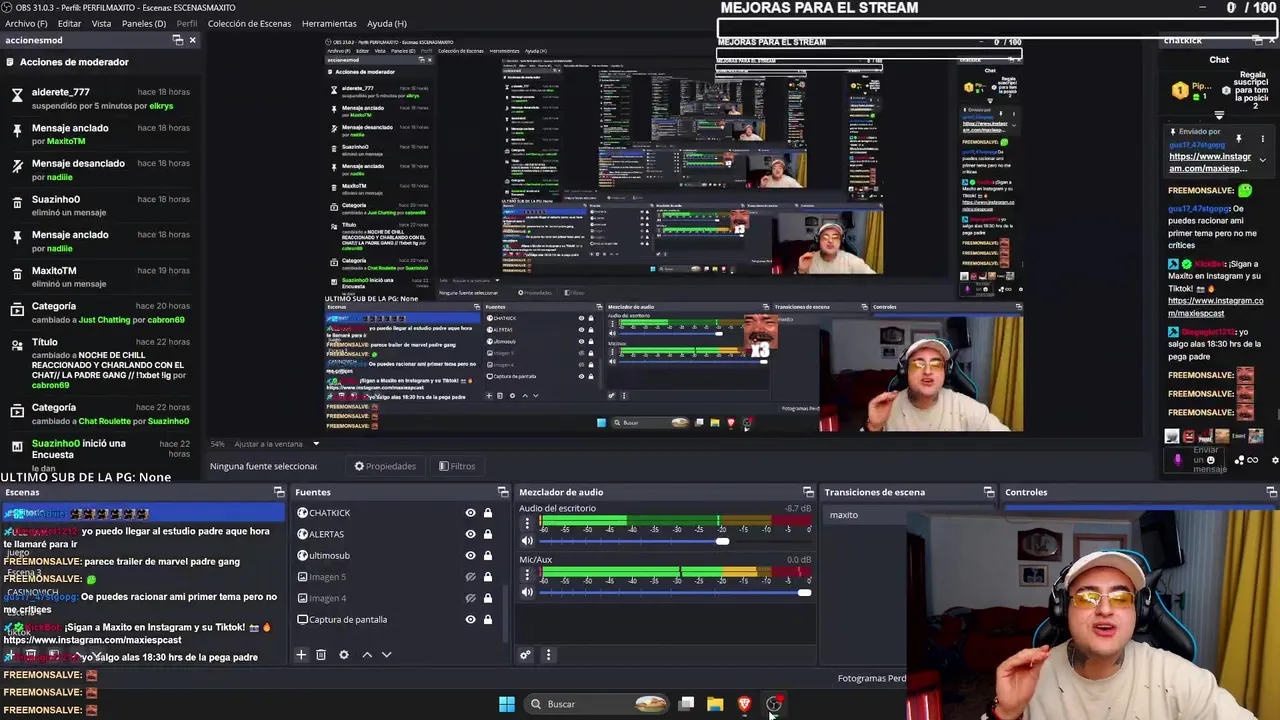Show the Imagen 5 source

470,577
